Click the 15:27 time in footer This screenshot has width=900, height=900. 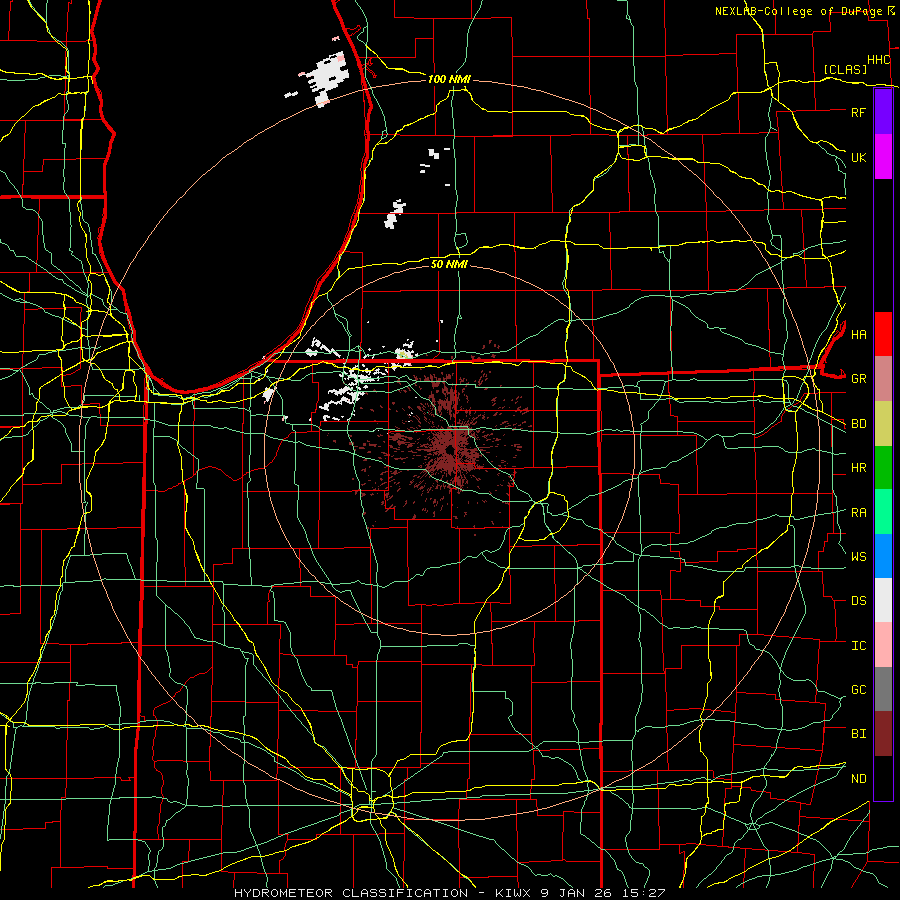[643, 893]
